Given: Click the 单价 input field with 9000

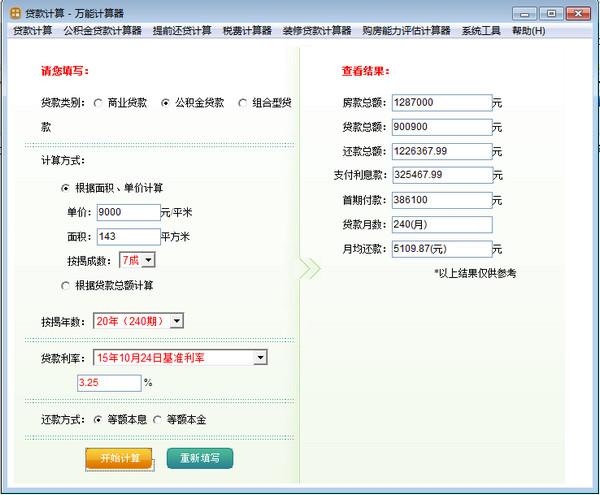Looking at the screenshot, I should click(129, 212).
